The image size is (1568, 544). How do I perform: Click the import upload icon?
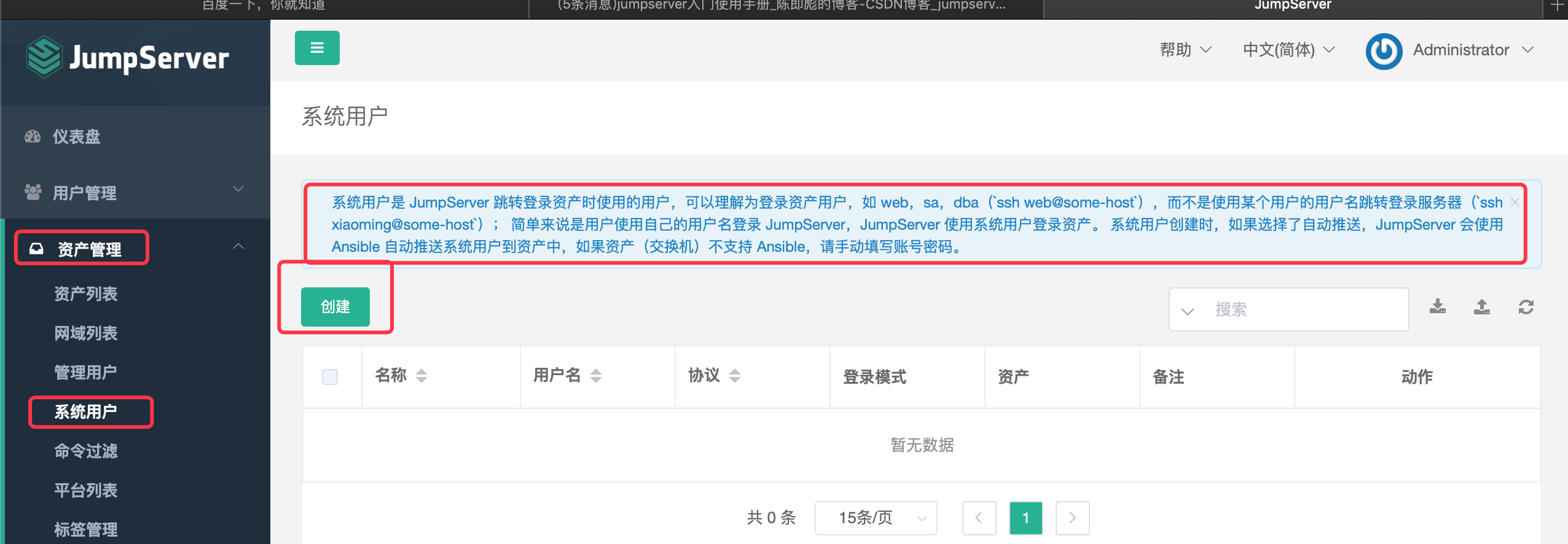pos(1482,306)
